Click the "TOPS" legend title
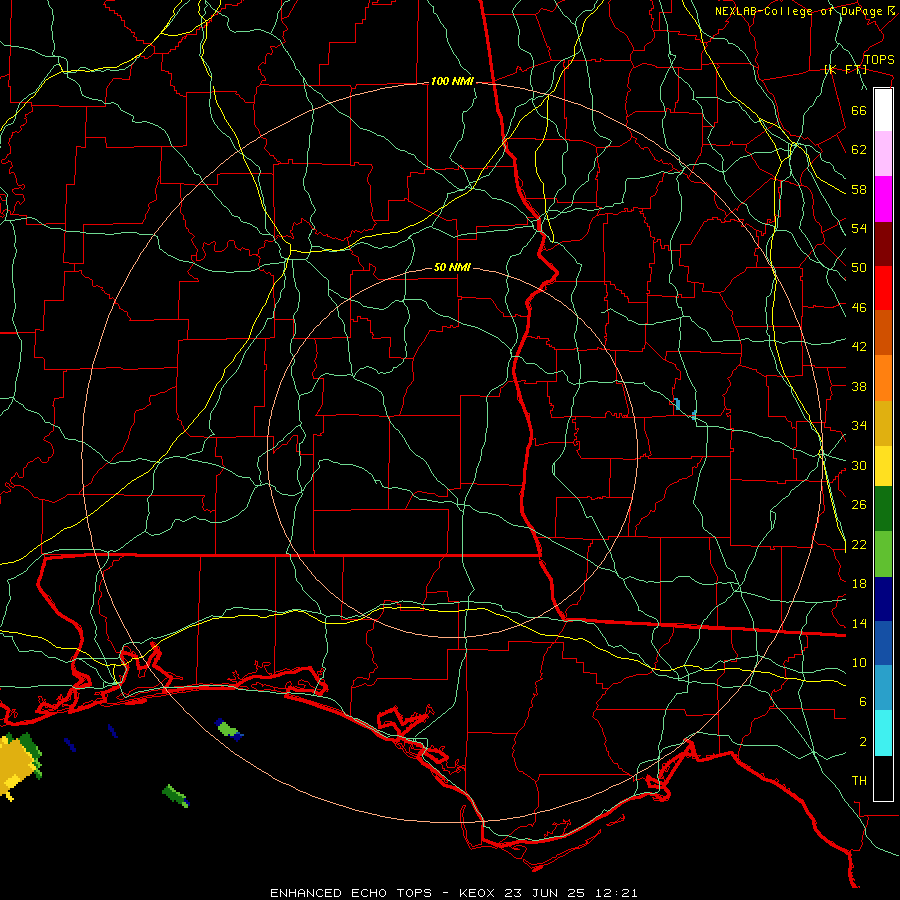 pyautogui.click(x=879, y=59)
